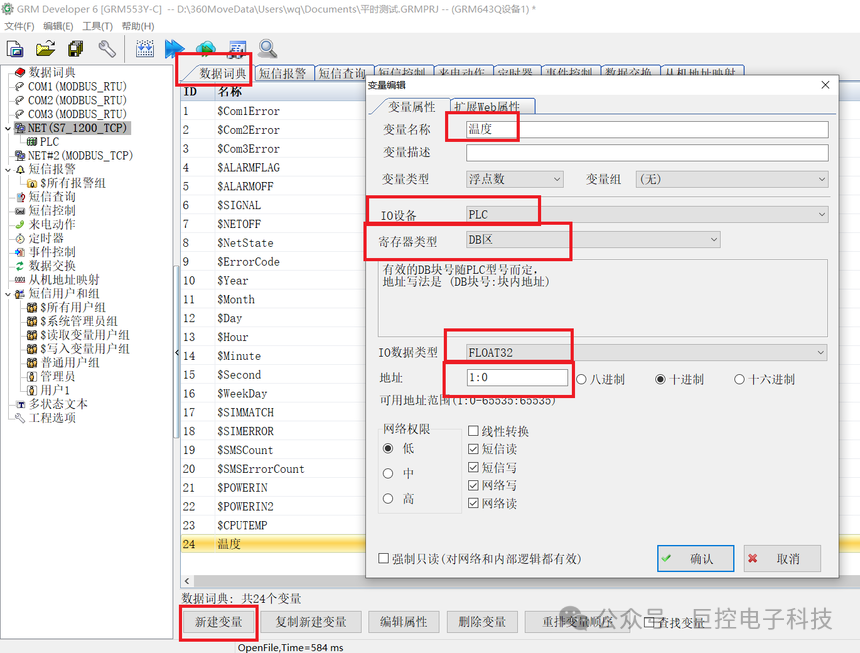Viewport: 860px width, 653px height.
Task: Open the 工具(T) menu
Action: pos(98,26)
